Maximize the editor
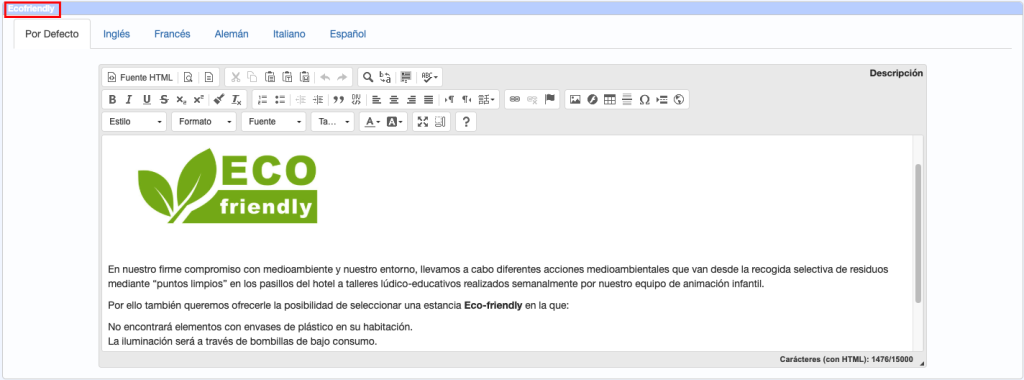 (423, 121)
